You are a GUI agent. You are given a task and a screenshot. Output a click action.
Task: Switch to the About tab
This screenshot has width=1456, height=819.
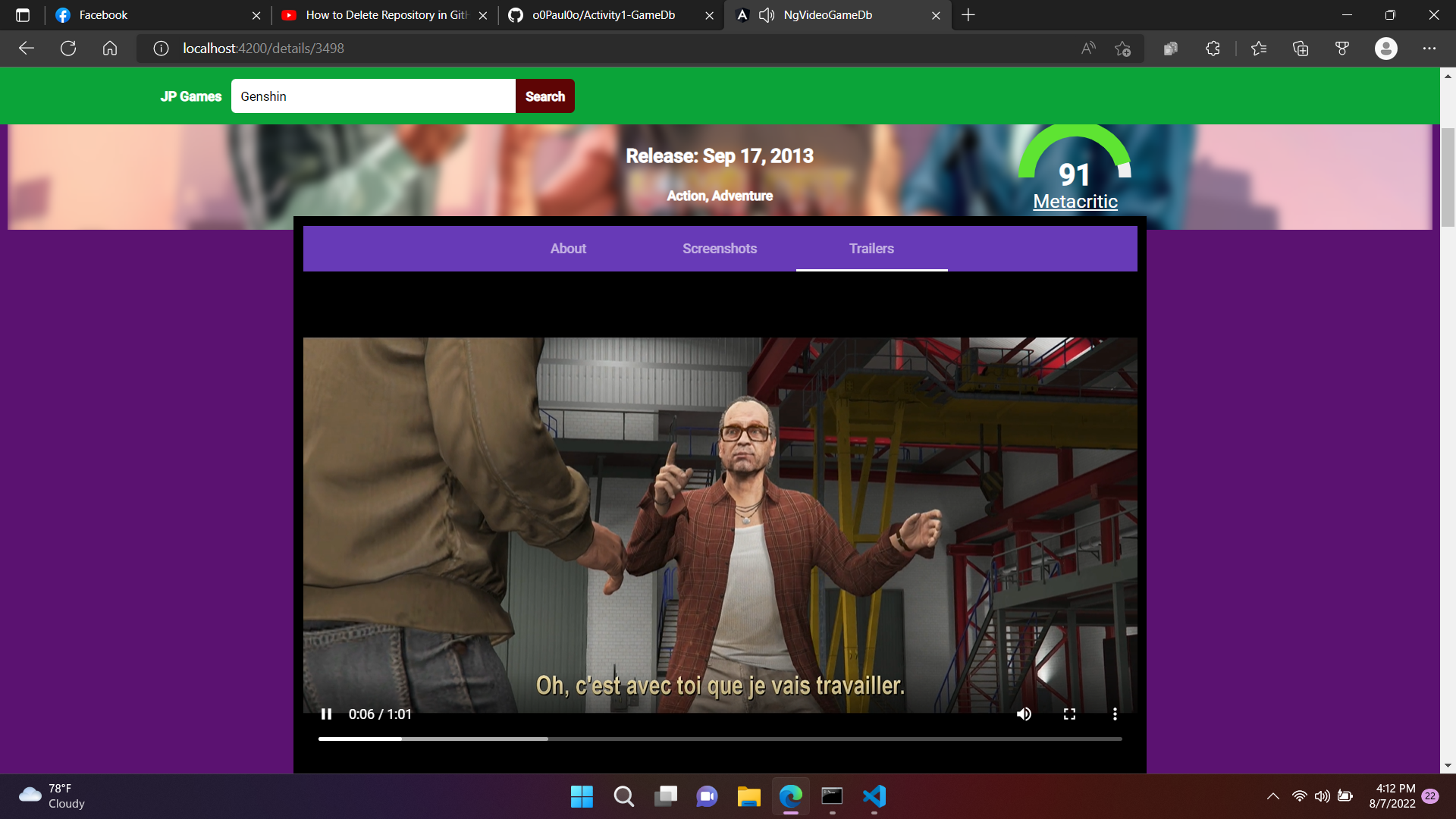coord(568,249)
